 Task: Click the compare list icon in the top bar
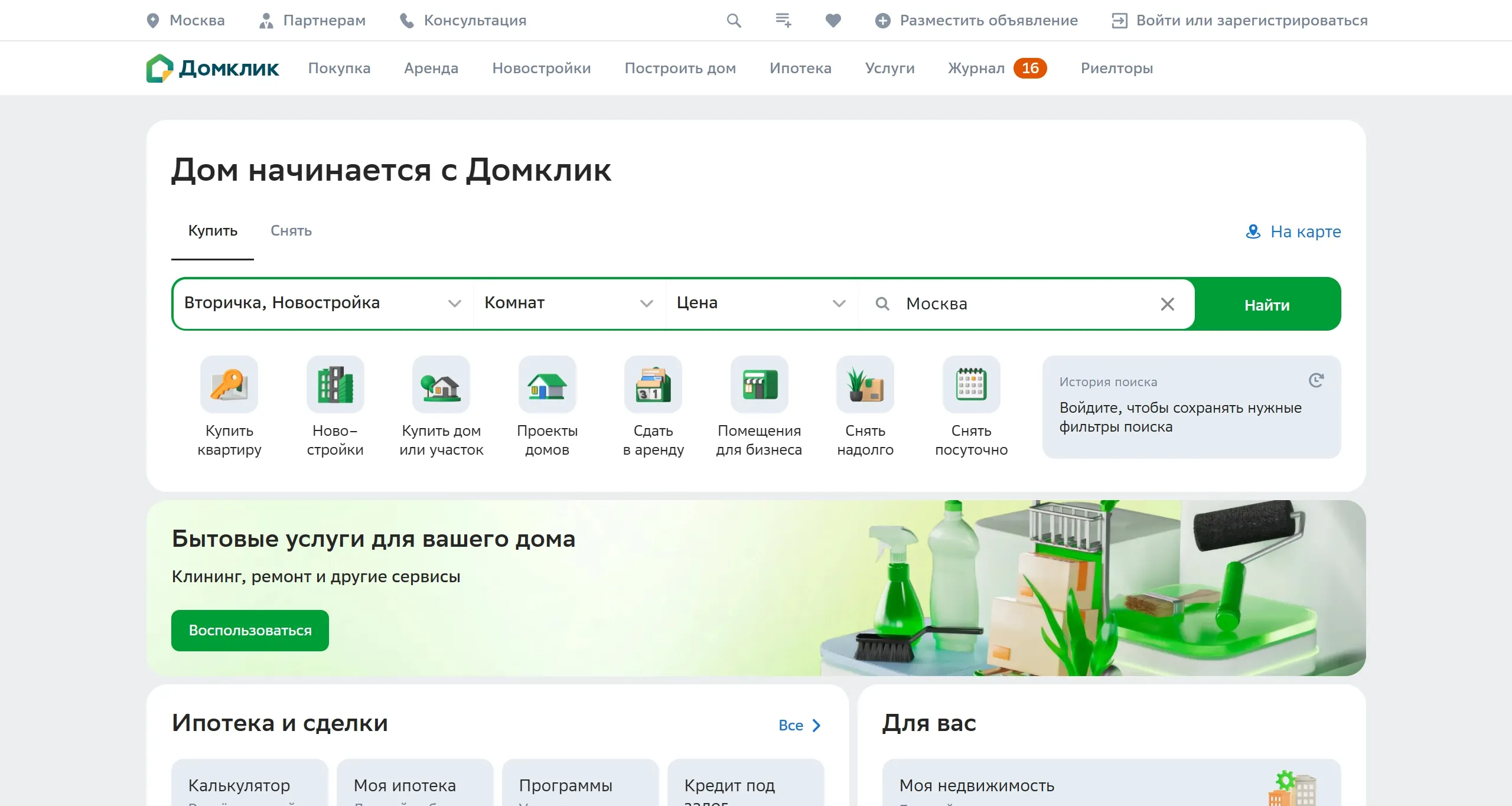(x=783, y=21)
